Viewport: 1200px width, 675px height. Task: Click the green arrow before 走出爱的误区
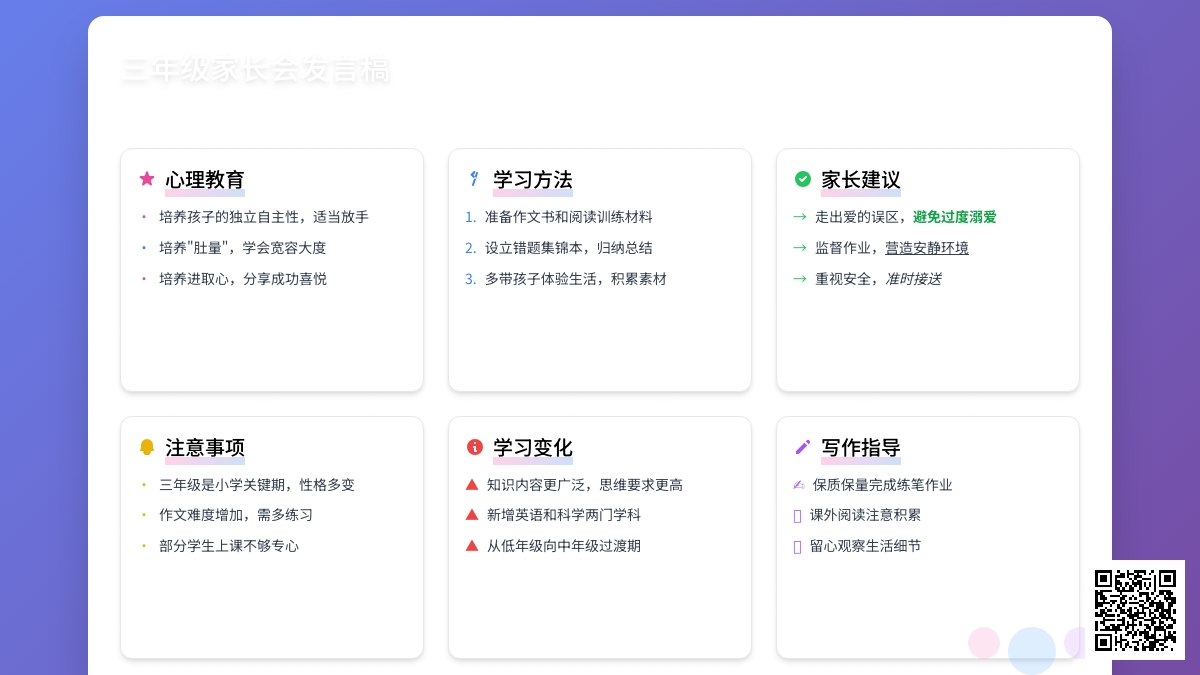800,217
